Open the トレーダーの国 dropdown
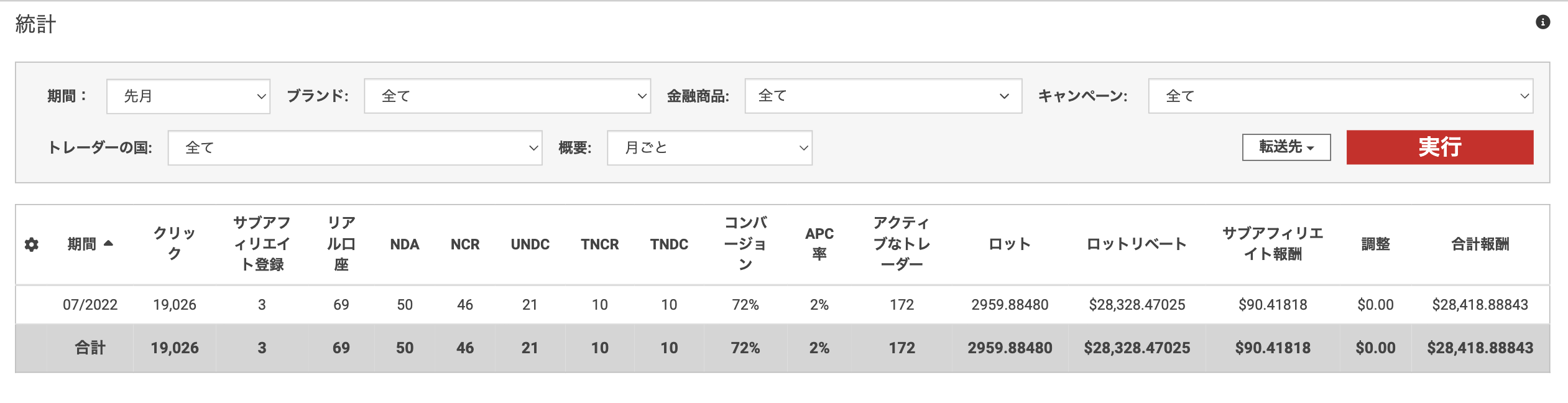This screenshot has width=1568, height=403. pos(354,148)
